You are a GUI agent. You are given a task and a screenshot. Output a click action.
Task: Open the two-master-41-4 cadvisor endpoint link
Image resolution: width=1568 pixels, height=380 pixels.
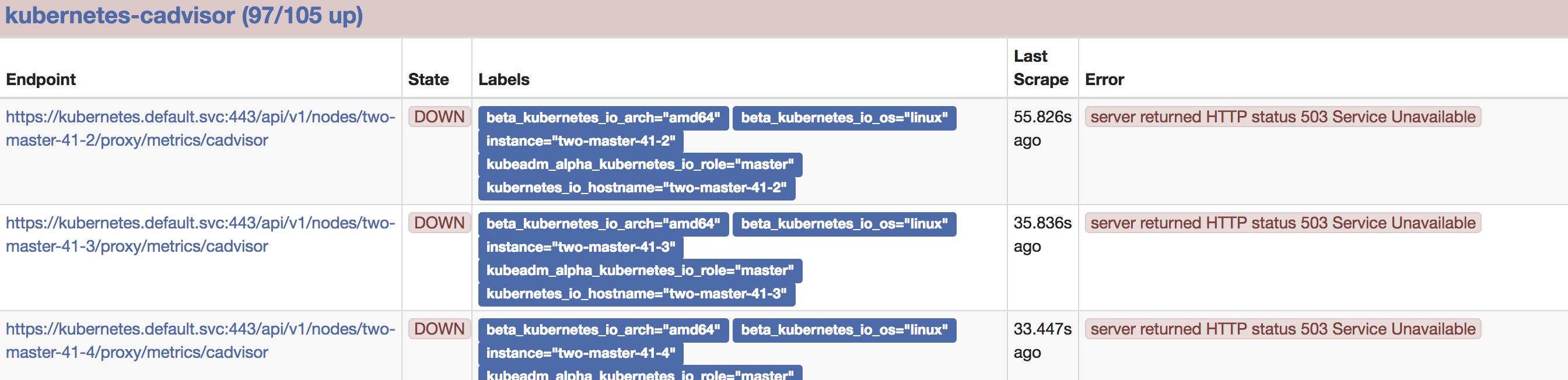coord(200,340)
